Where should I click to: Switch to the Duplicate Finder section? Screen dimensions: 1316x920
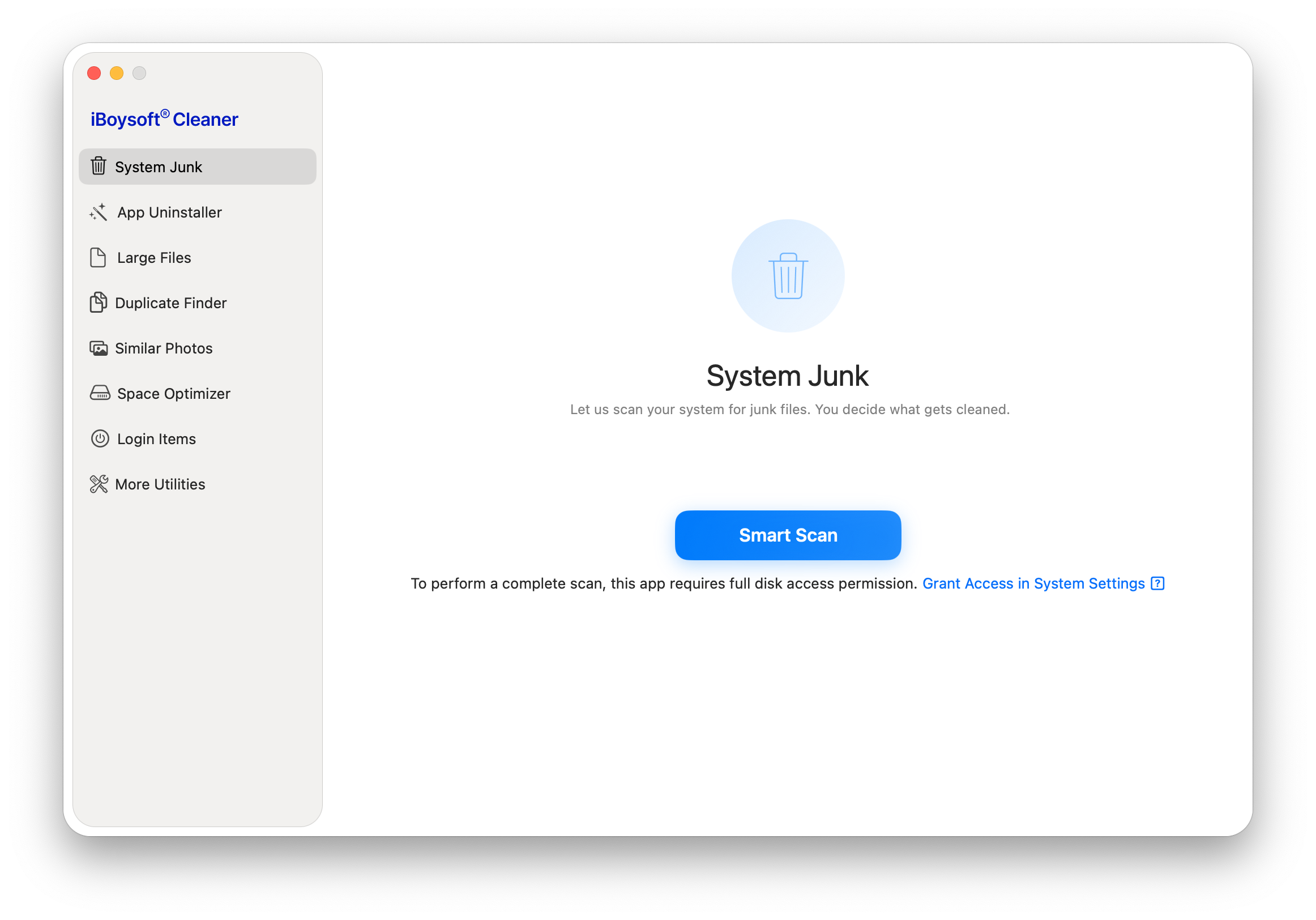171,303
